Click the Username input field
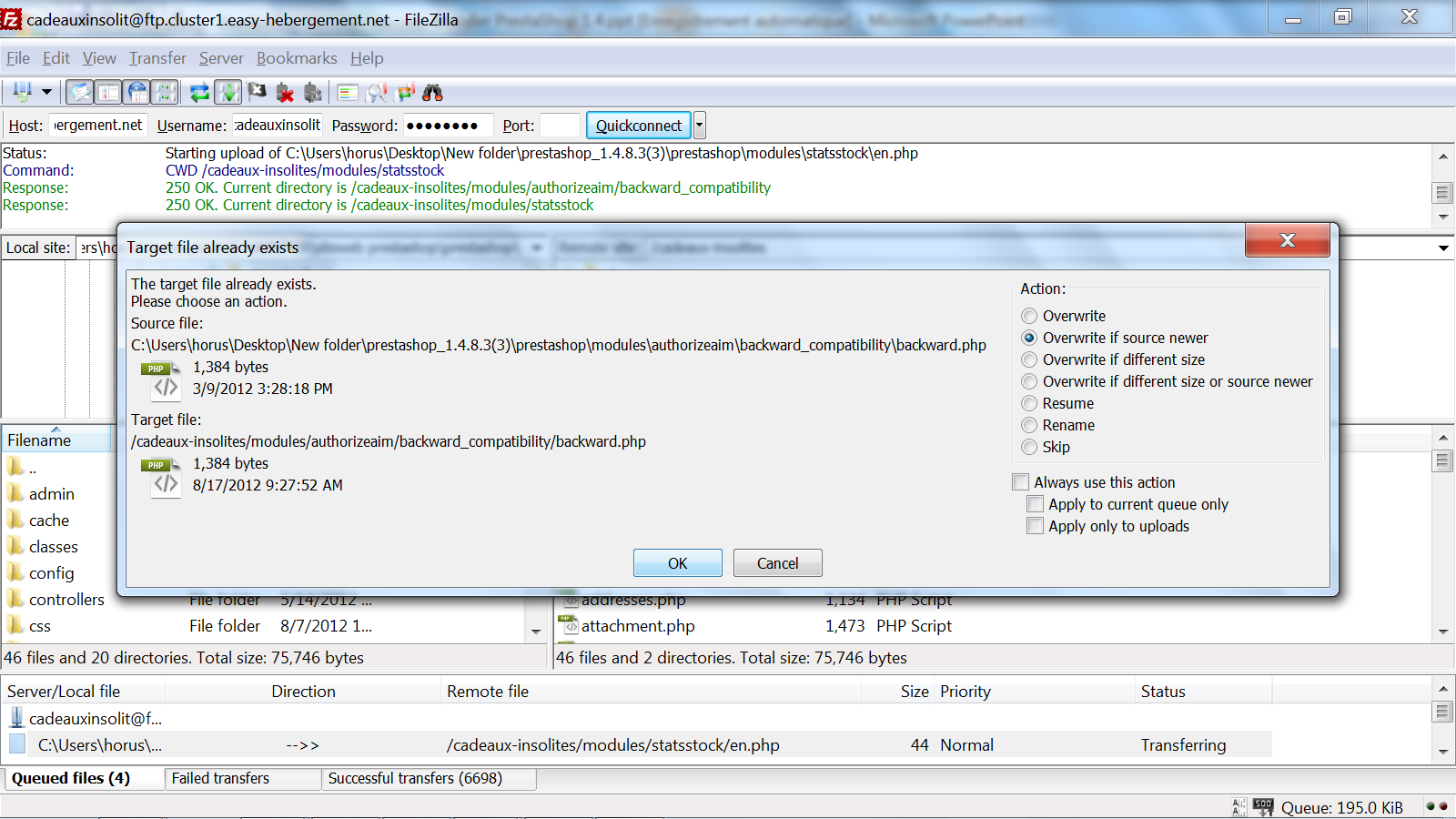Viewport: 1456px width, 819px height. pos(277,126)
